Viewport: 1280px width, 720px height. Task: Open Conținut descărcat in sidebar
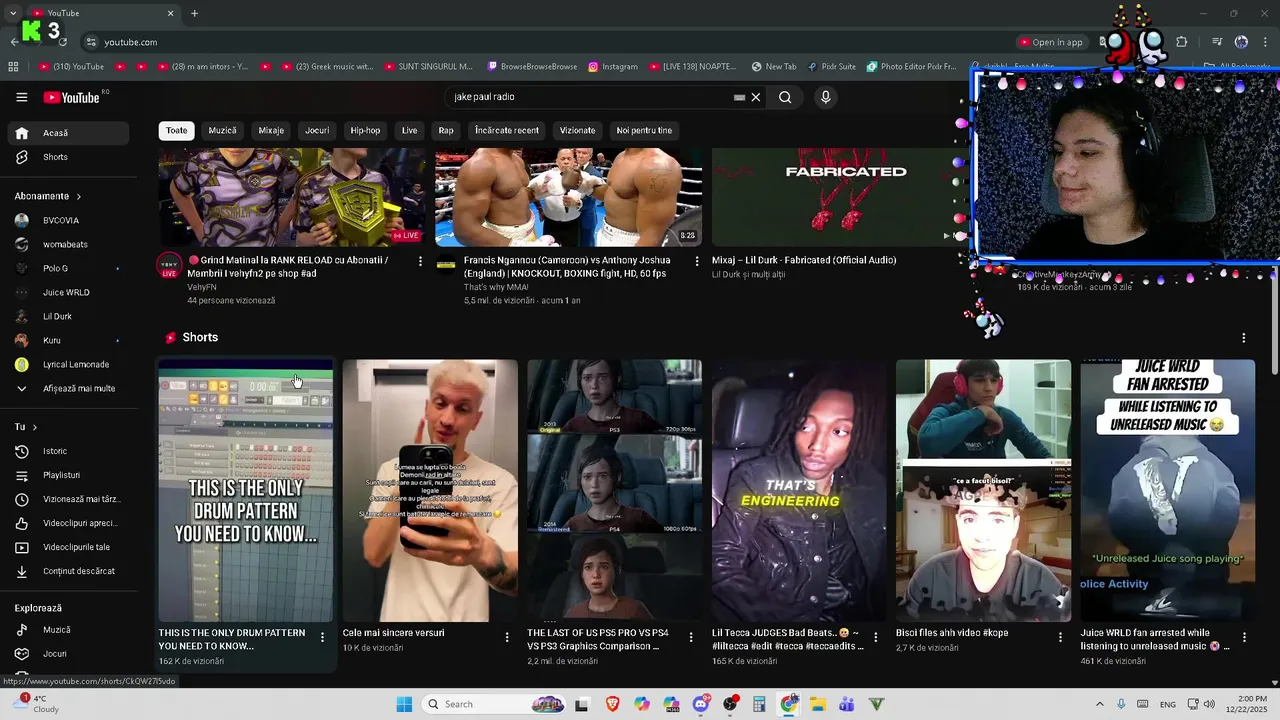tap(68, 571)
